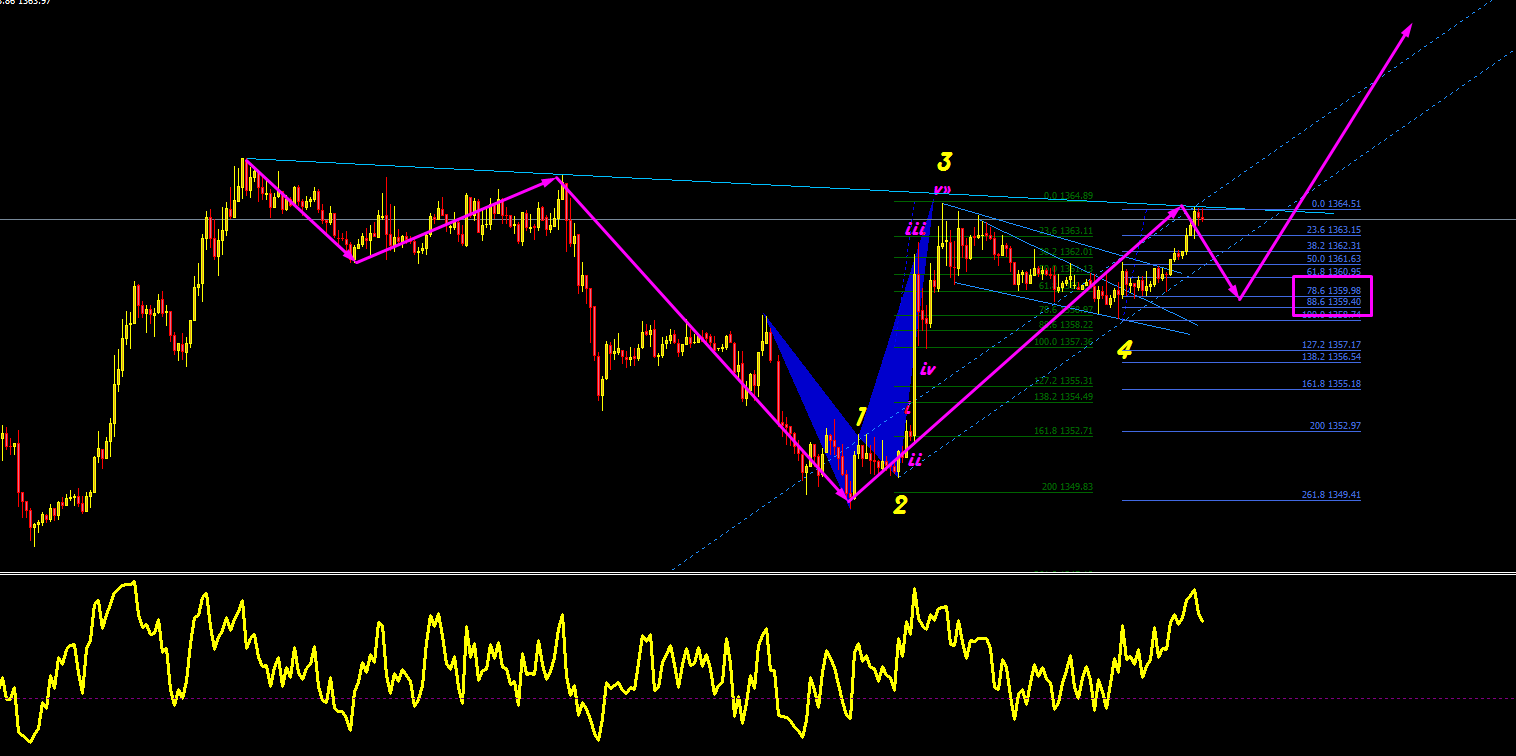
Task: Select the green Fibonacci label "161.8 1352.71"
Action: (1064, 431)
